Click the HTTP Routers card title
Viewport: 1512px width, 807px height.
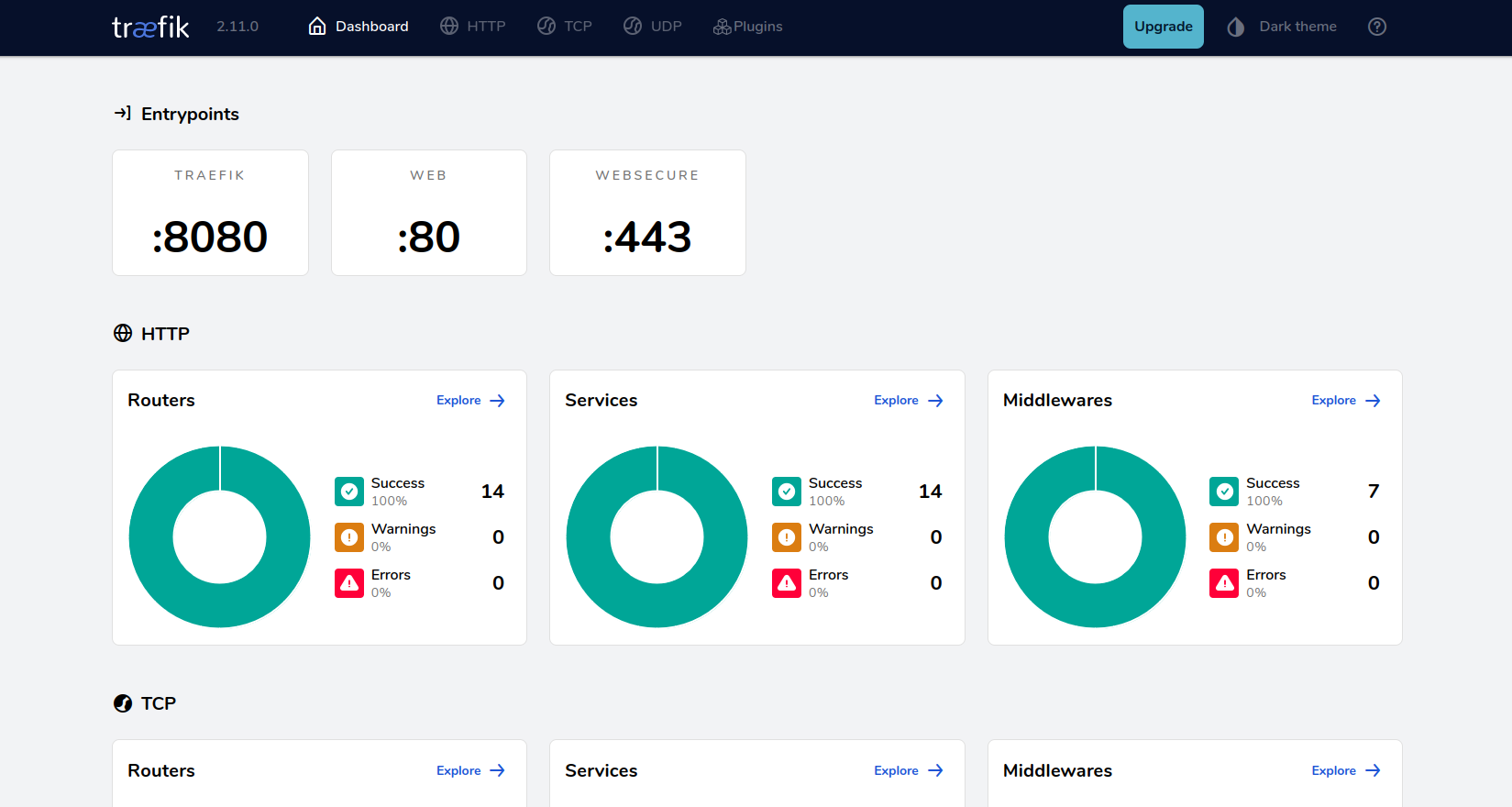pyautogui.click(x=161, y=400)
